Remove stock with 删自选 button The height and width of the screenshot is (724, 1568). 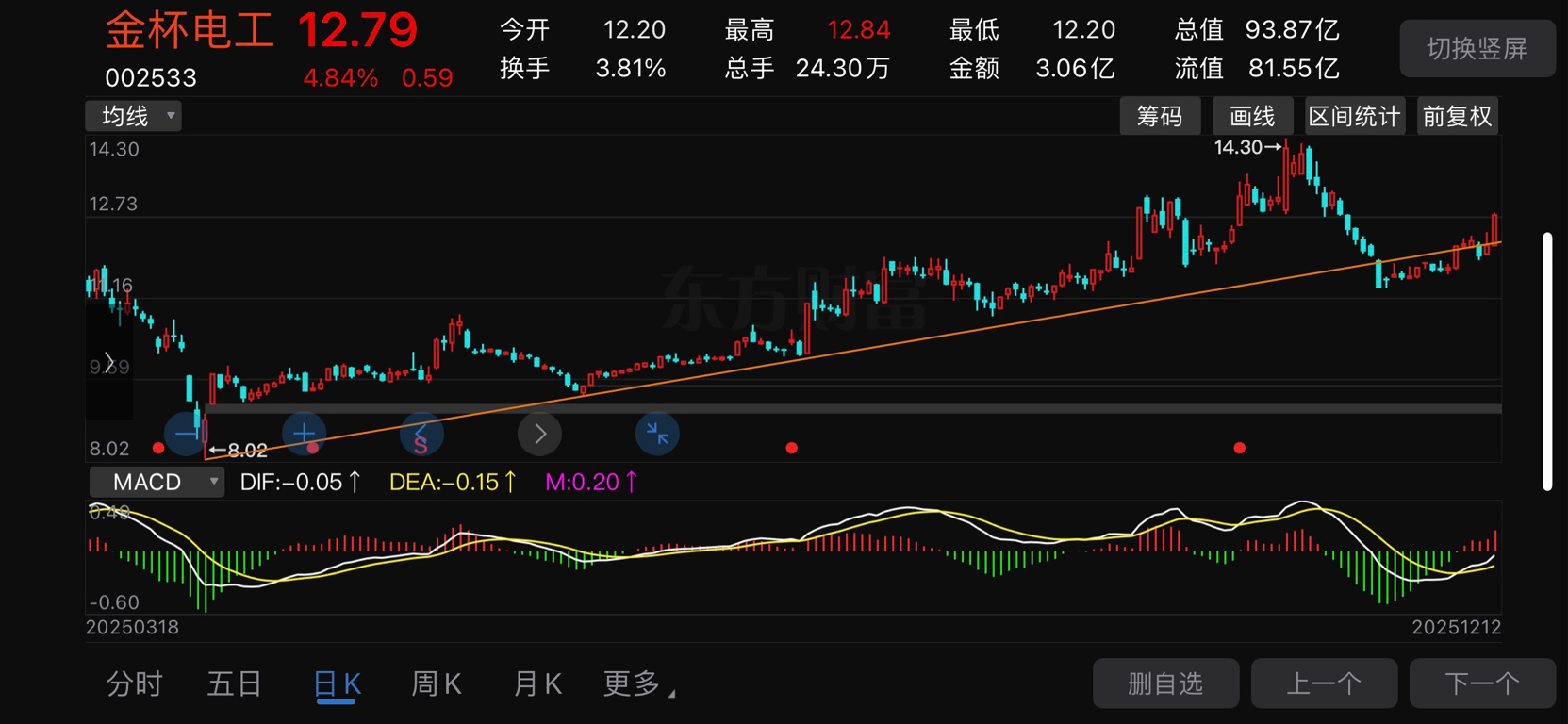coord(1165,683)
